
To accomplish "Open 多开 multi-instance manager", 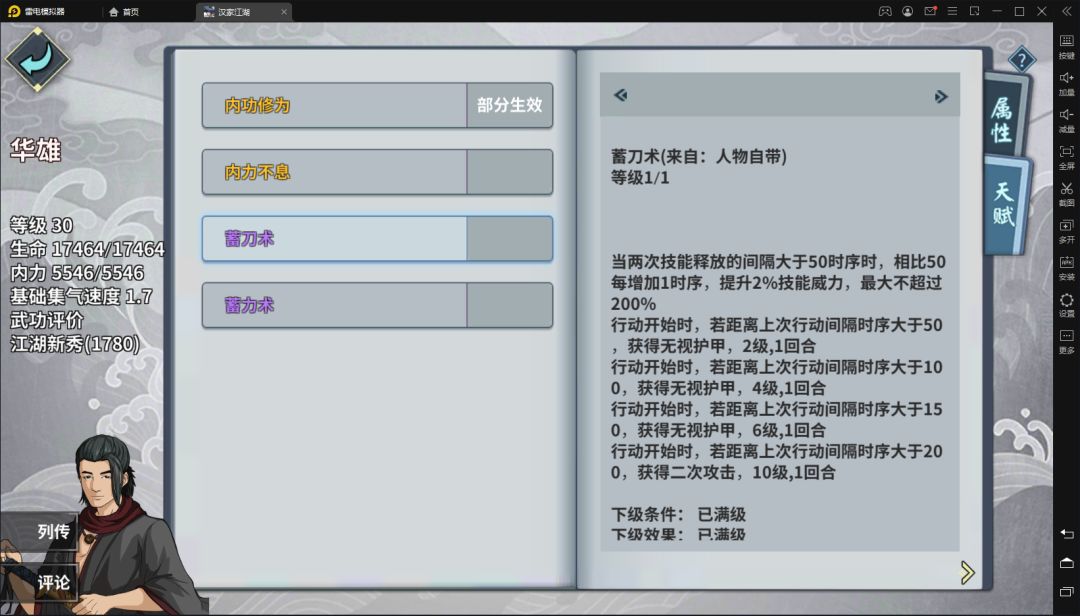I will (x=1066, y=231).
